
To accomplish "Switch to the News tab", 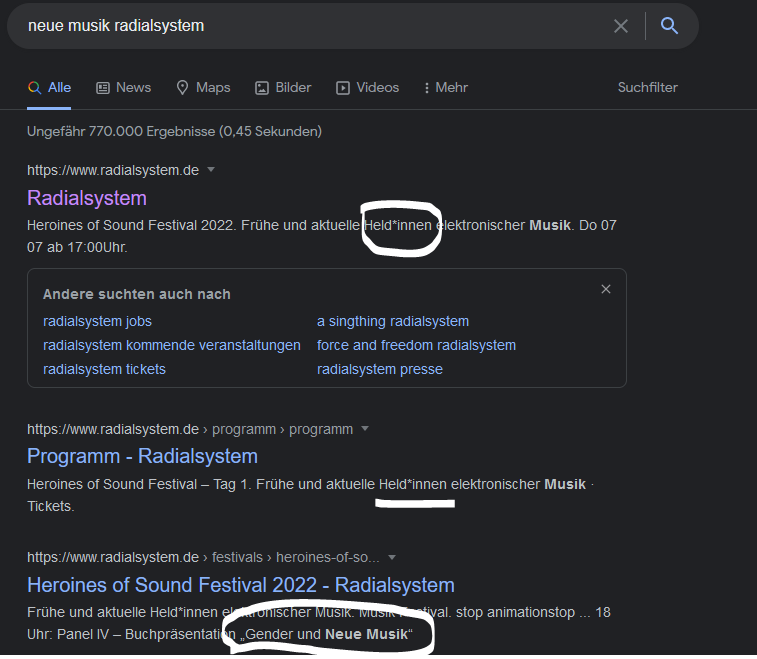I will (124, 87).
